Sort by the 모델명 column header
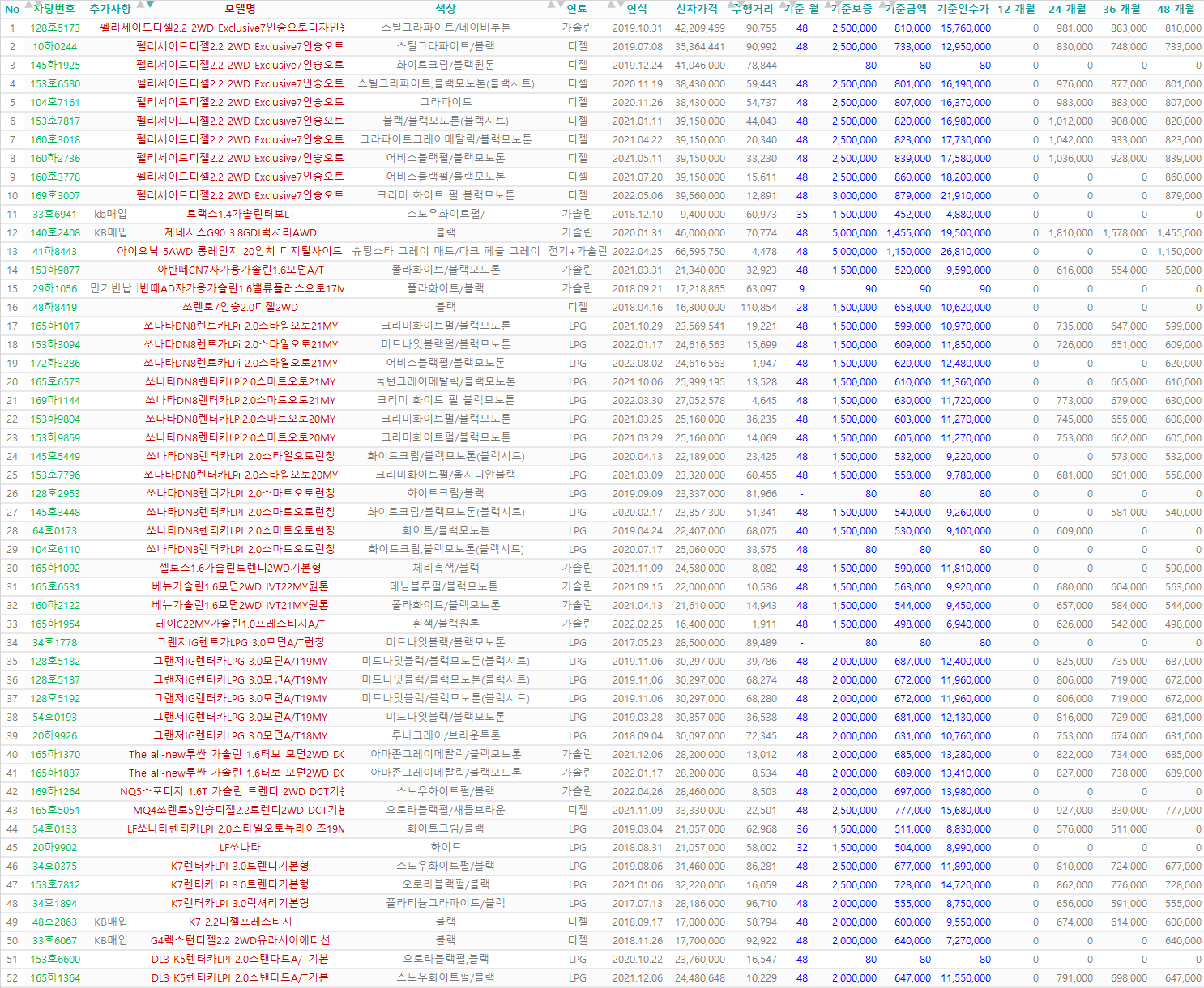Viewport: 1204px width, 988px height. 241,9
